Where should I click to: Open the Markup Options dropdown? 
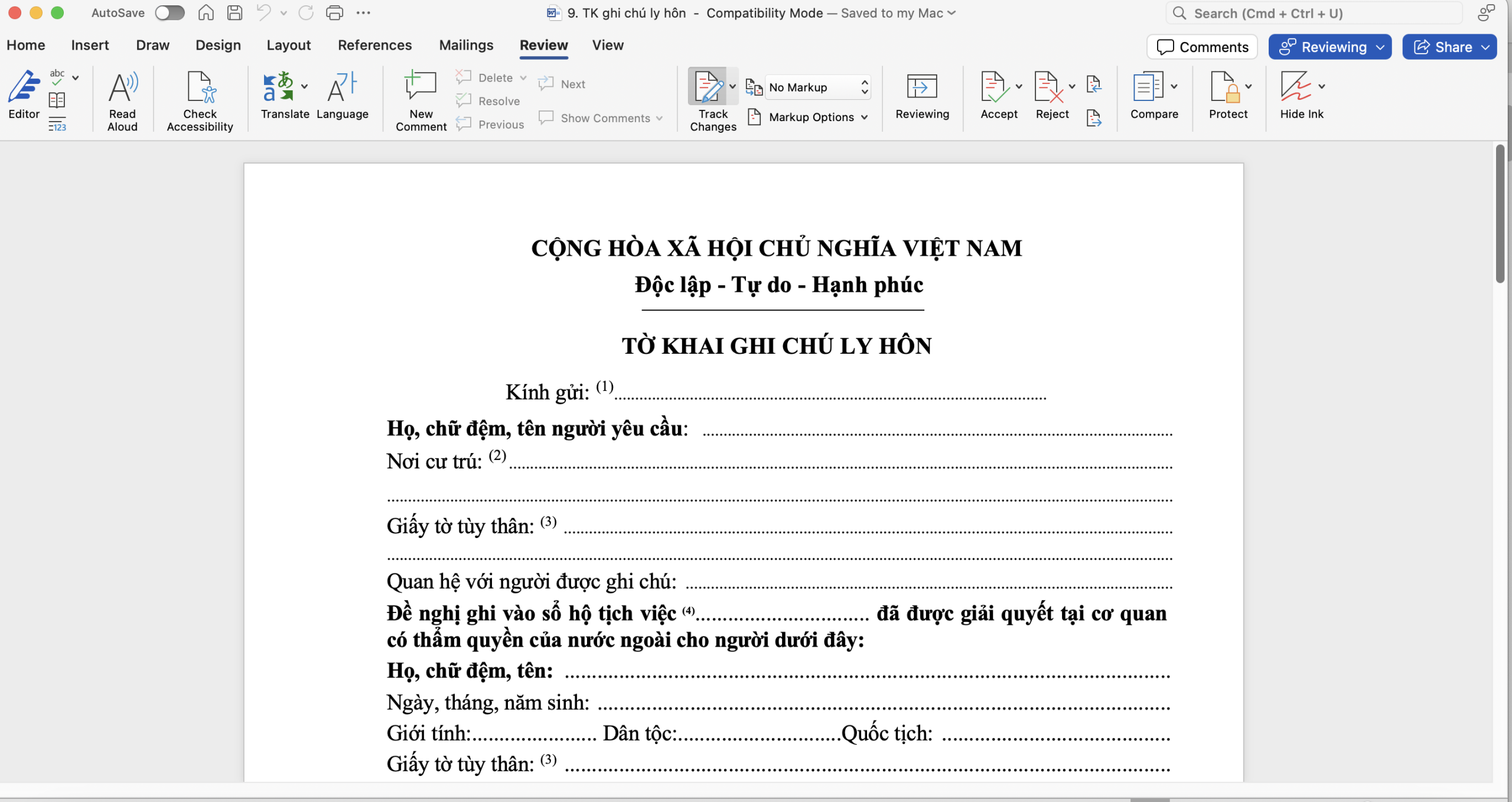[808, 117]
